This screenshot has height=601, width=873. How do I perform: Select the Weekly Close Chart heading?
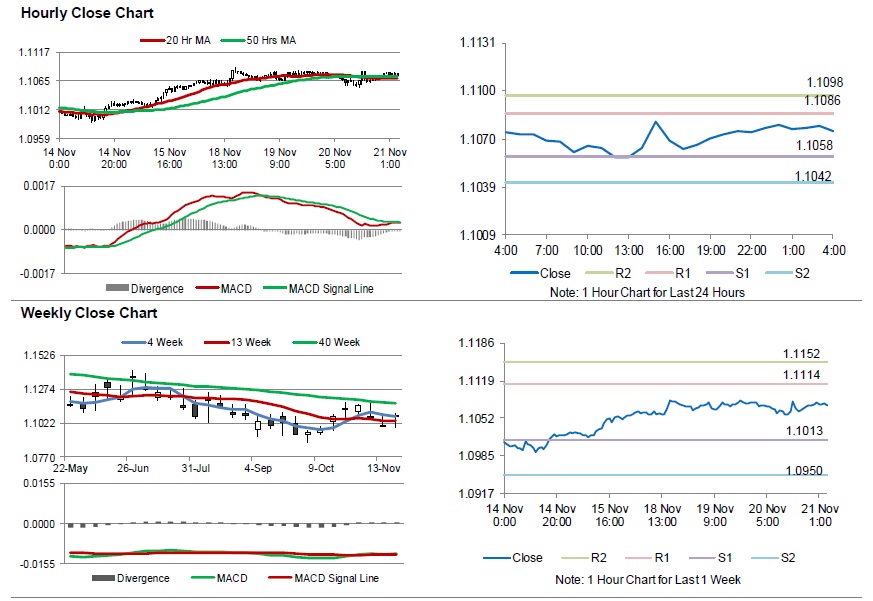click(x=89, y=313)
